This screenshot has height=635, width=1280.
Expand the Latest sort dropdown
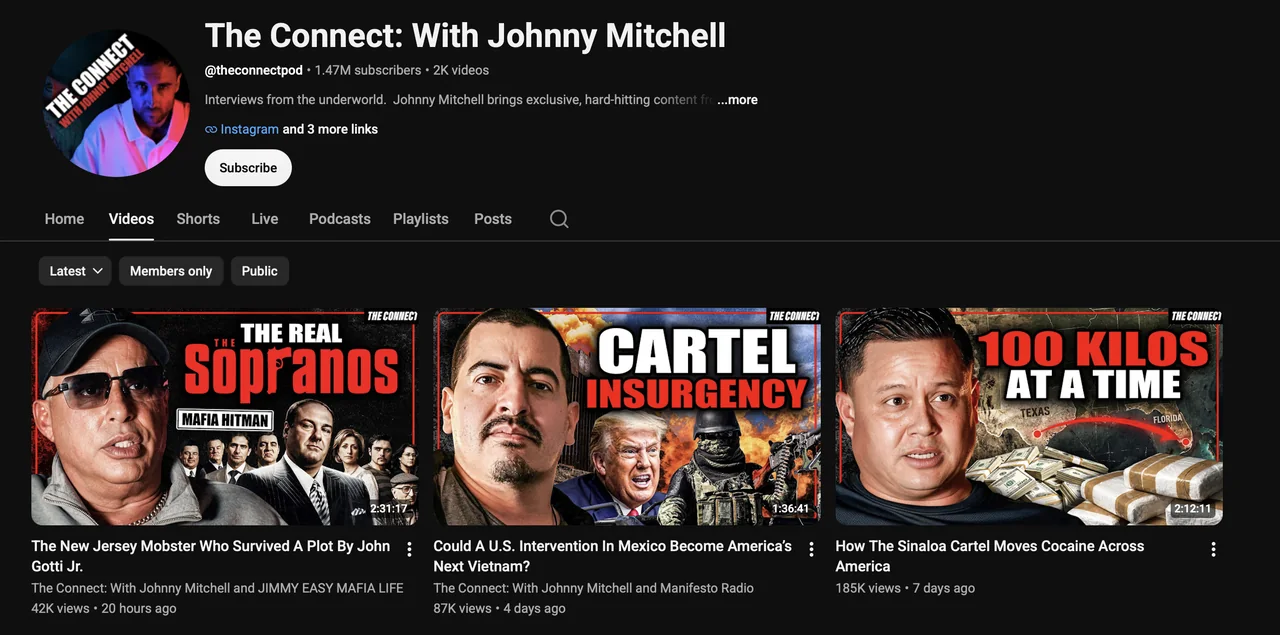click(75, 271)
